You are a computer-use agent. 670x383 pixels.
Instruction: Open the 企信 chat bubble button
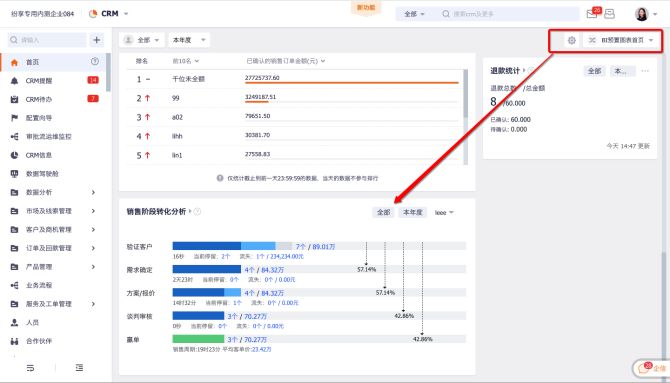[x=652, y=368]
